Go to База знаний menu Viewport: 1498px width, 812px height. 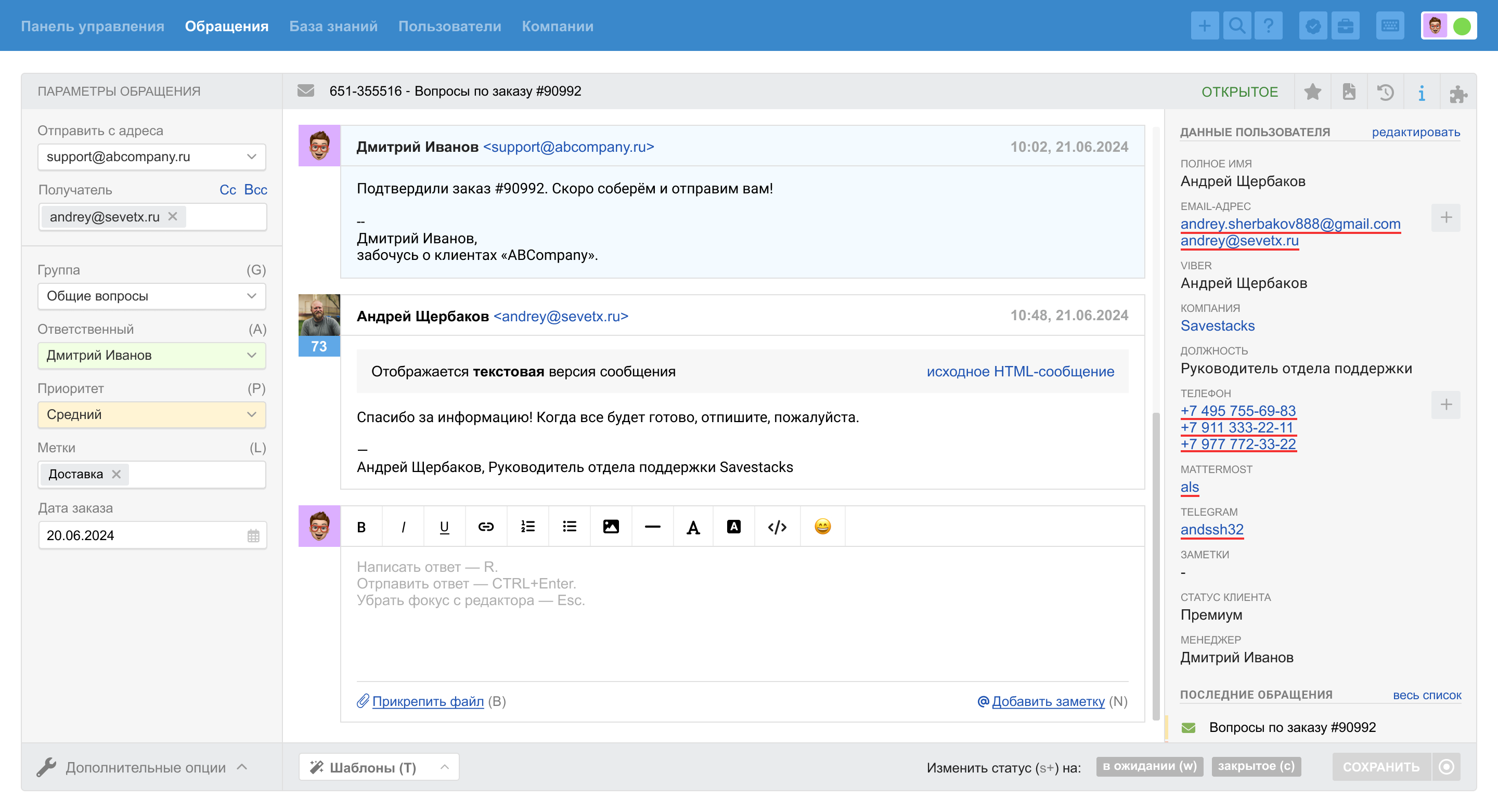(333, 26)
